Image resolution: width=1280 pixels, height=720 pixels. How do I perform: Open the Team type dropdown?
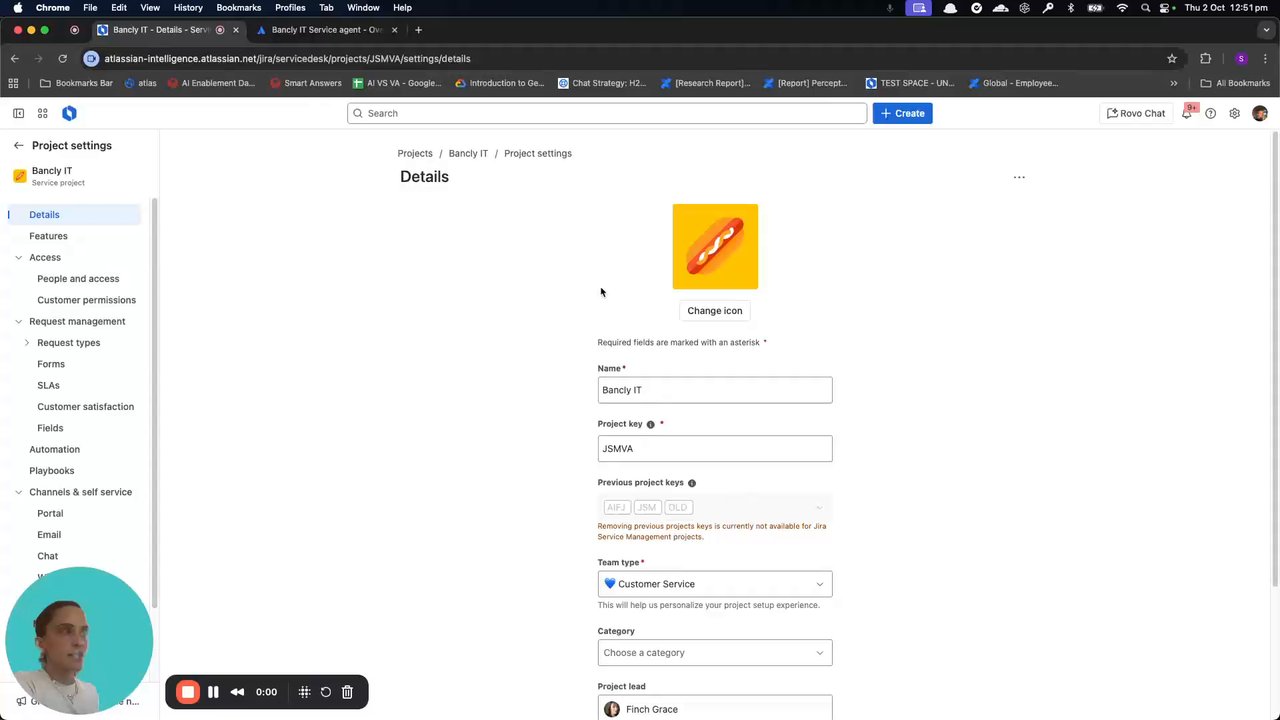pyautogui.click(x=715, y=584)
